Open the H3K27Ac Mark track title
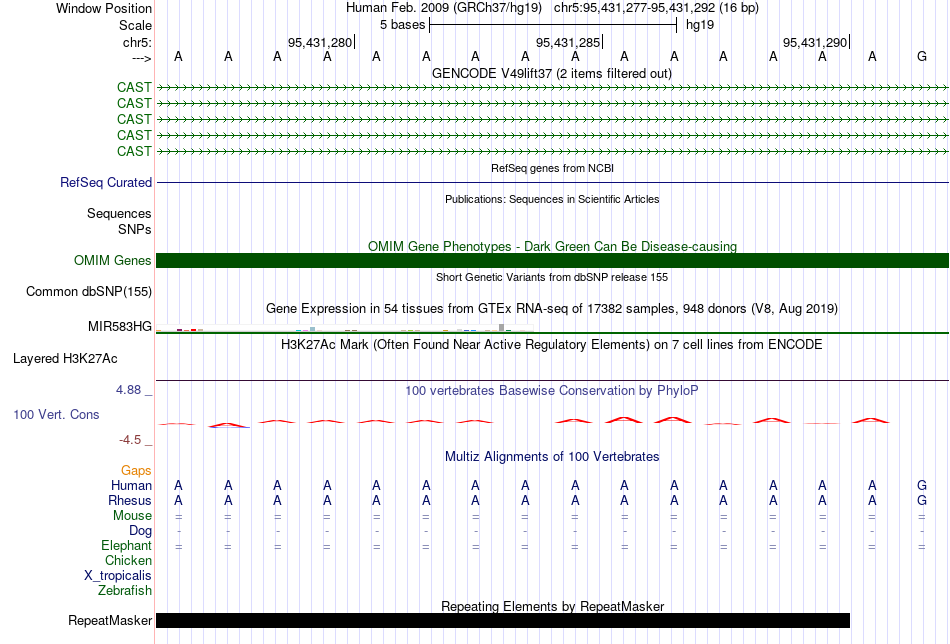The image size is (950, 644). coord(552,345)
